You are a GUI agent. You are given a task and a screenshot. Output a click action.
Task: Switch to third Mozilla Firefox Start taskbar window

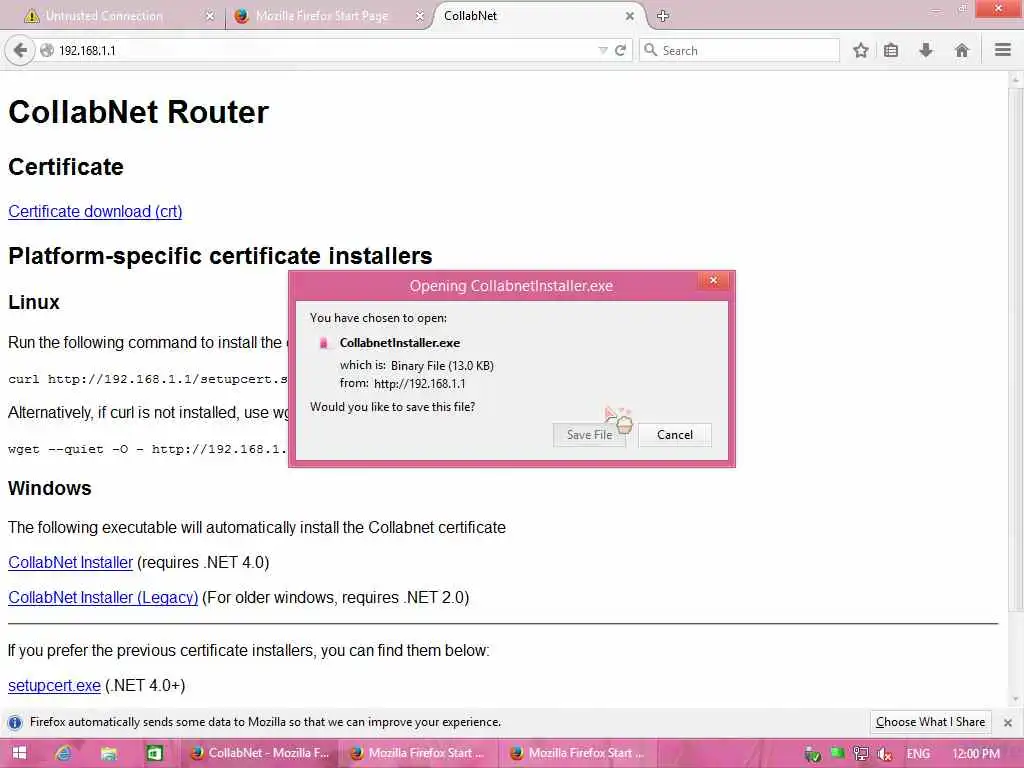(x=578, y=754)
